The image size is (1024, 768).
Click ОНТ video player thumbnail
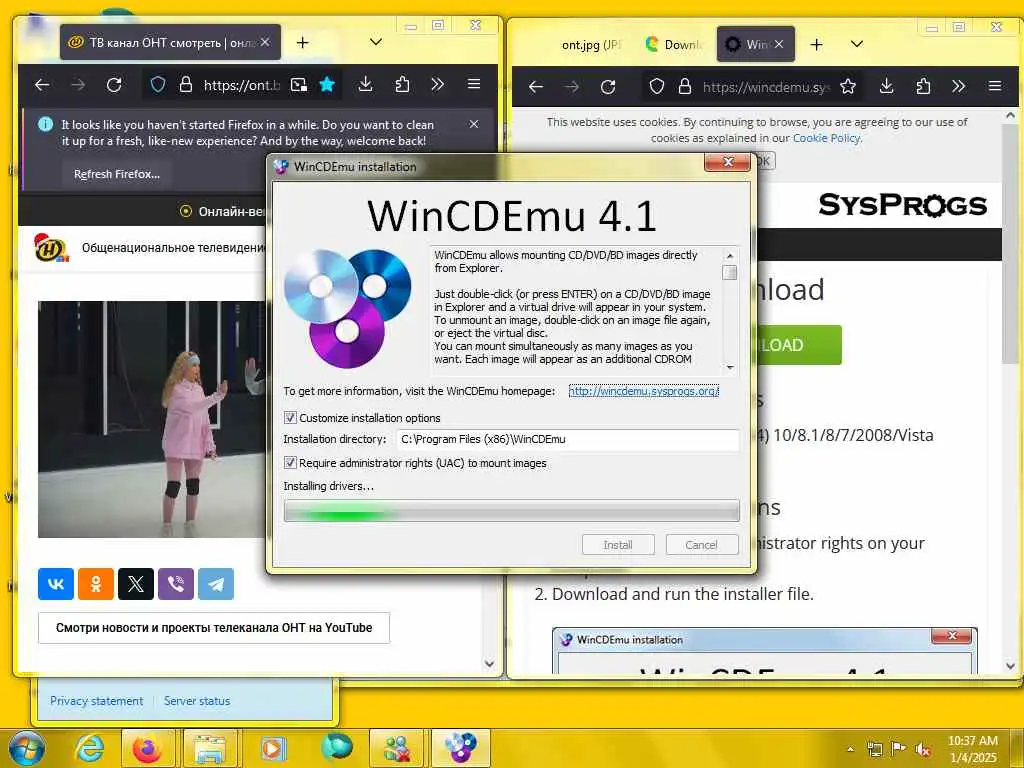[x=152, y=419]
